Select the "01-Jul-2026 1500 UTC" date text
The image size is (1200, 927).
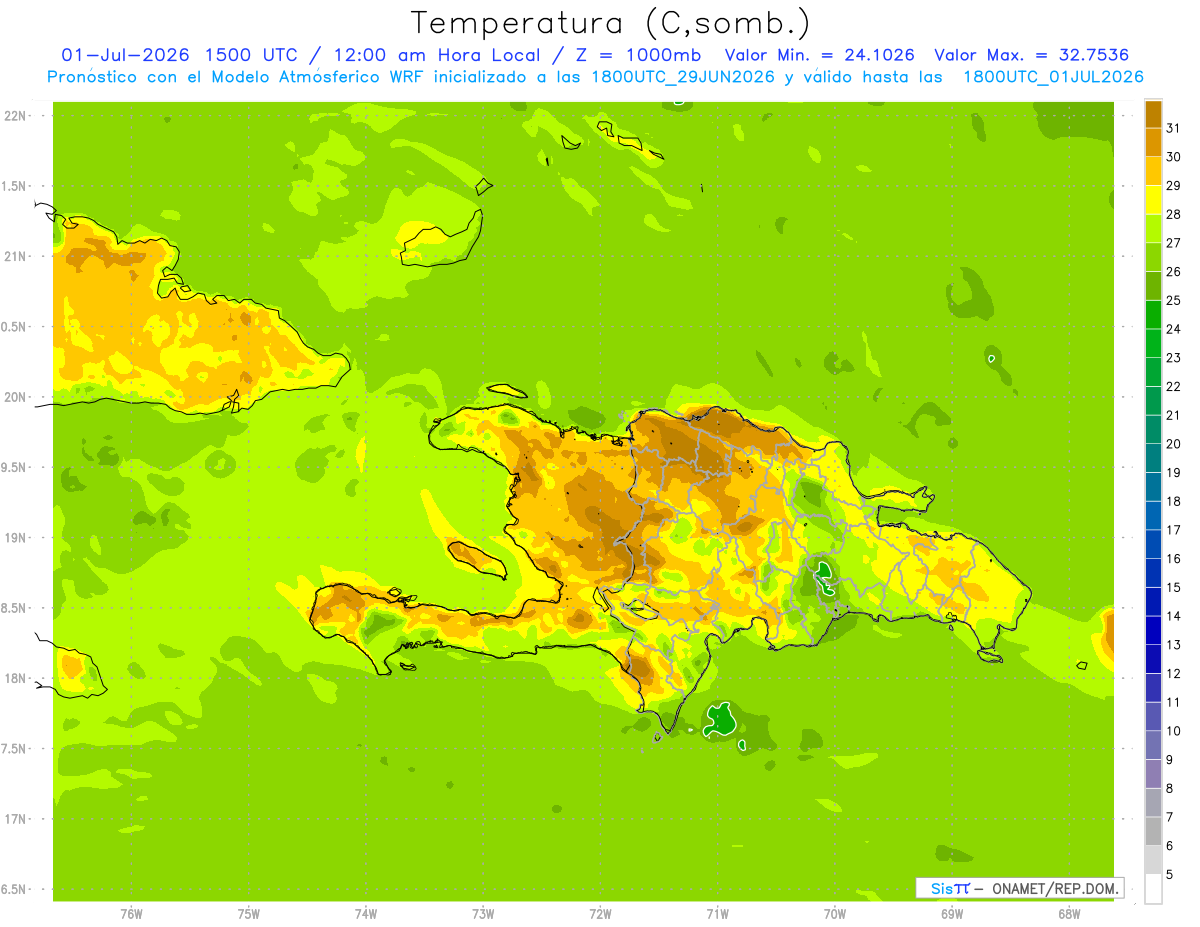pyautogui.click(x=176, y=55)
